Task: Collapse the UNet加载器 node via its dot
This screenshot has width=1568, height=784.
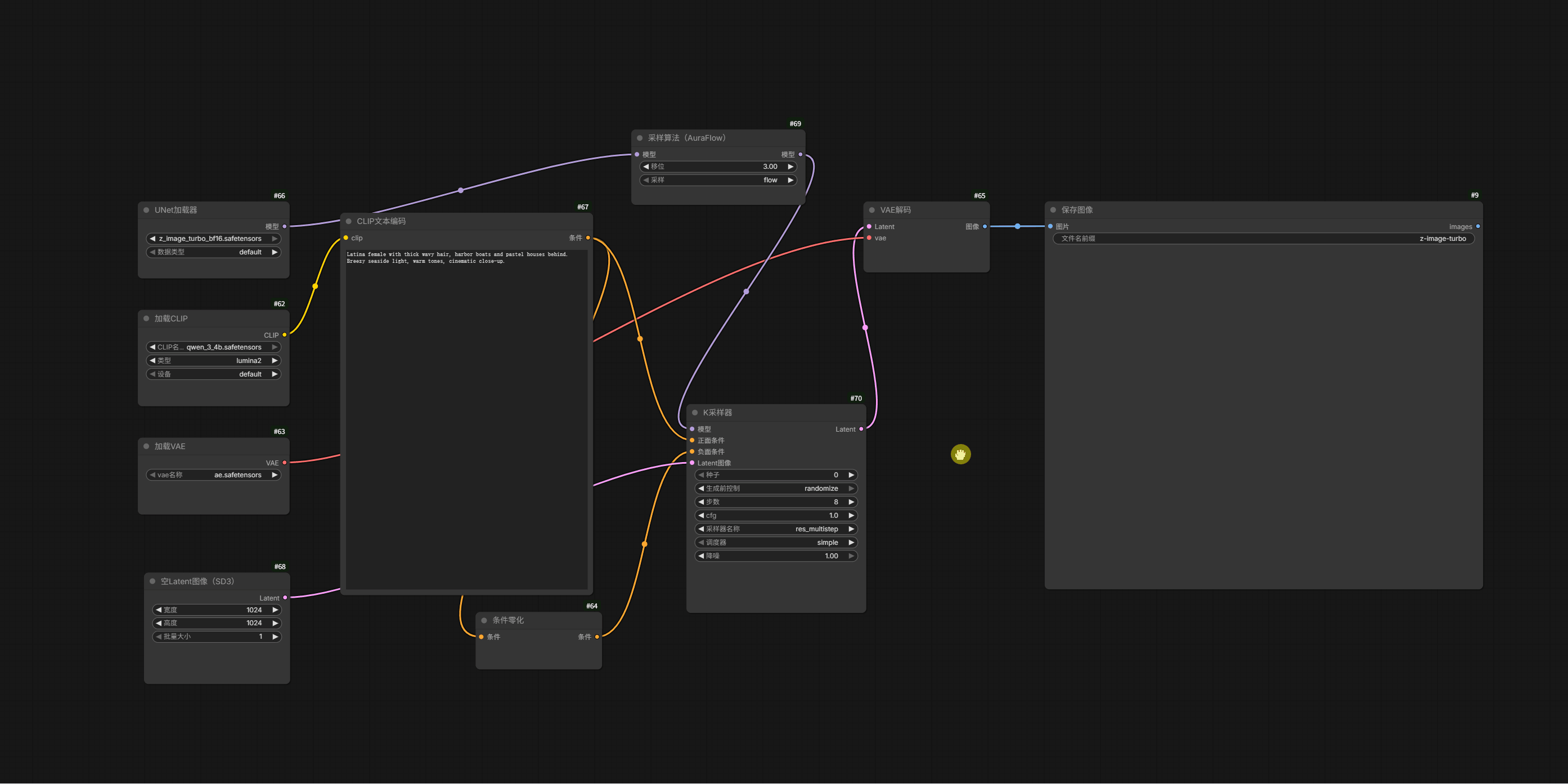Action: point(146,210)
